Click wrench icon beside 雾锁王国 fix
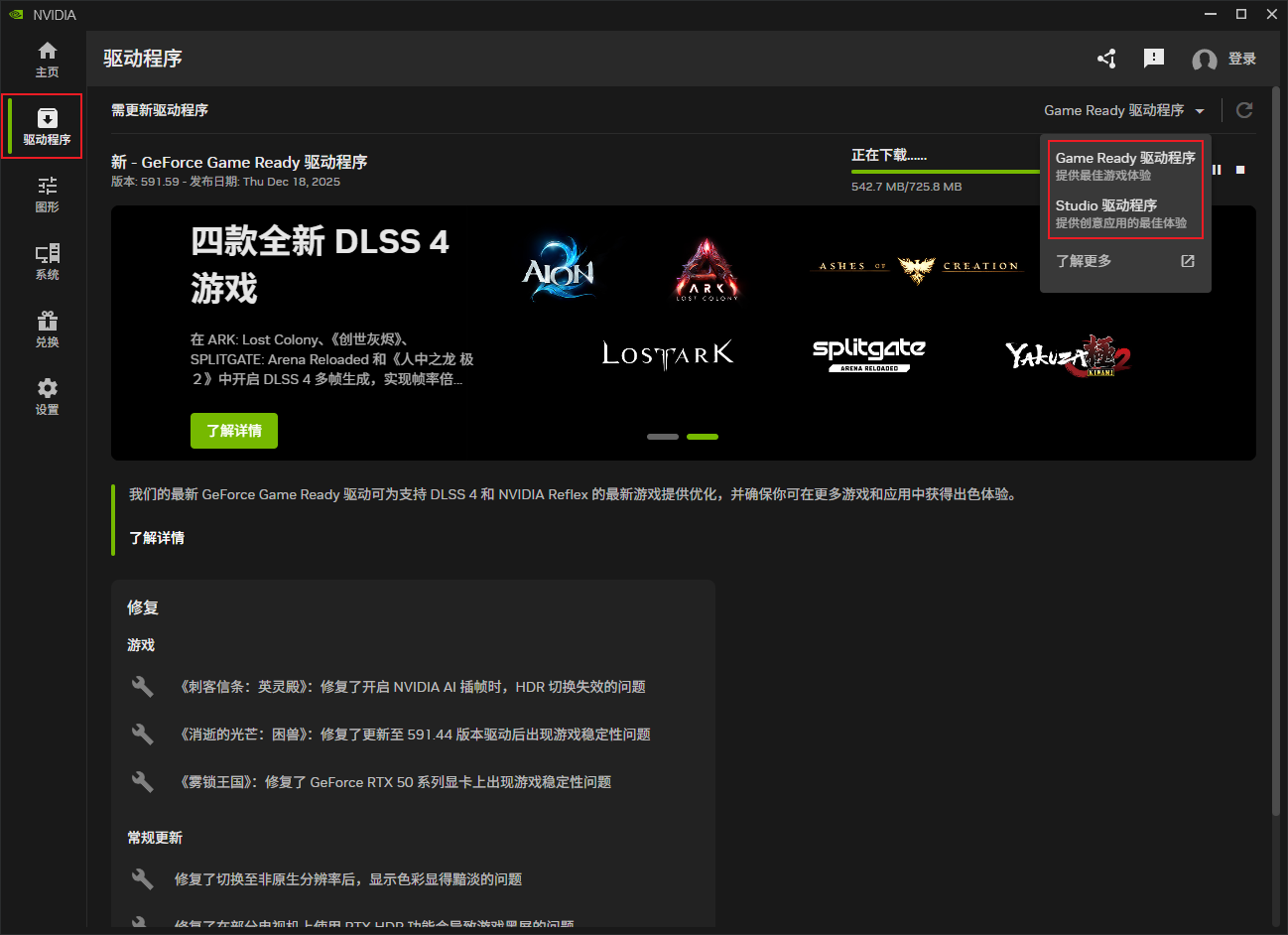 click(143, 782)
